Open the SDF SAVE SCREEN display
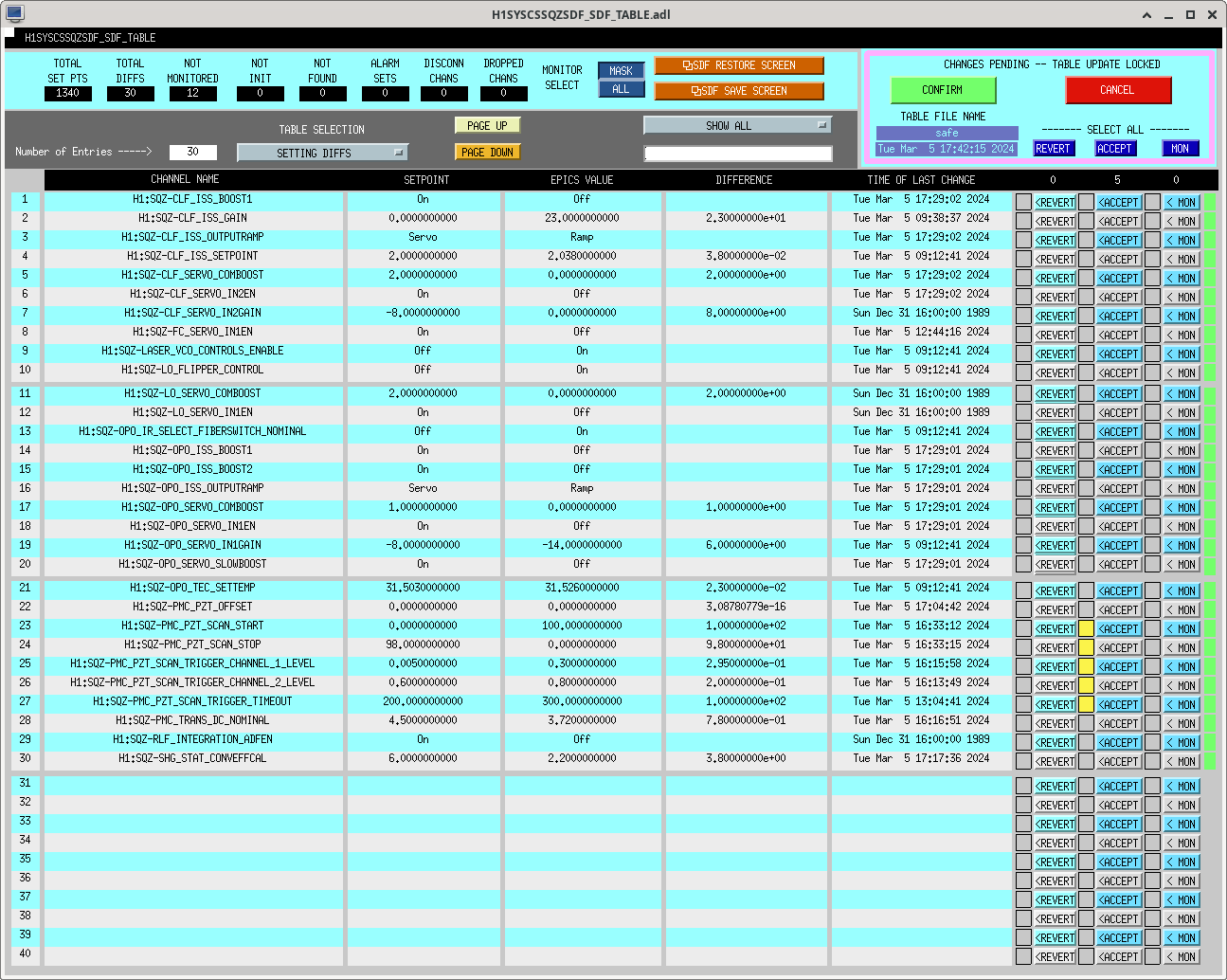 [x=739, y=91]
